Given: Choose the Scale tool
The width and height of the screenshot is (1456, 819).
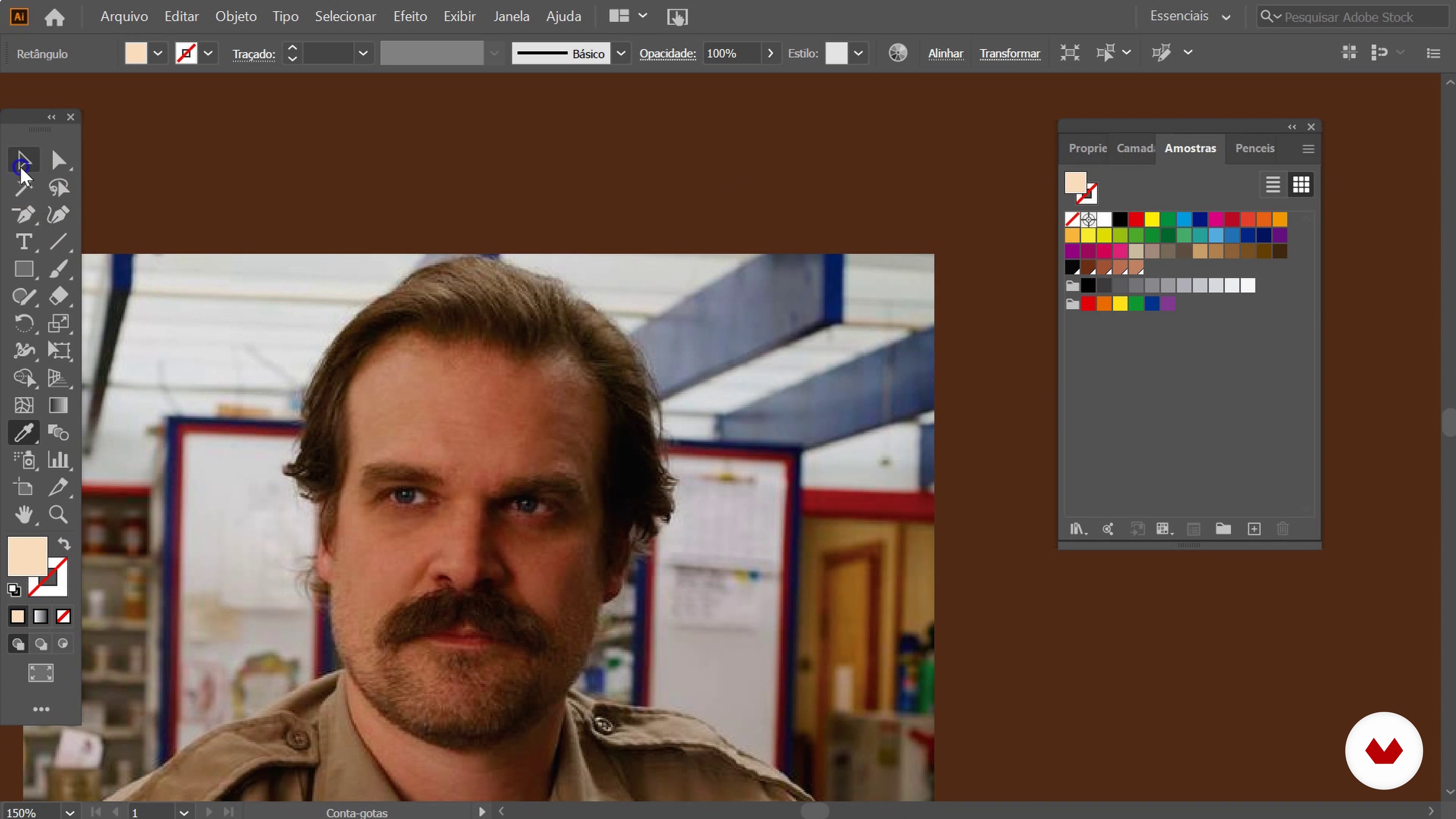Looking at the screenshot, I should click(59, 323).
